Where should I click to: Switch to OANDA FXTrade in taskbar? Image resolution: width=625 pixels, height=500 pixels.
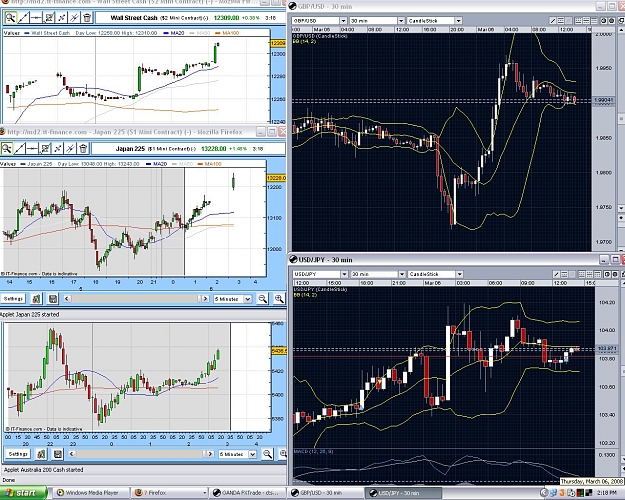click(248, 493)
